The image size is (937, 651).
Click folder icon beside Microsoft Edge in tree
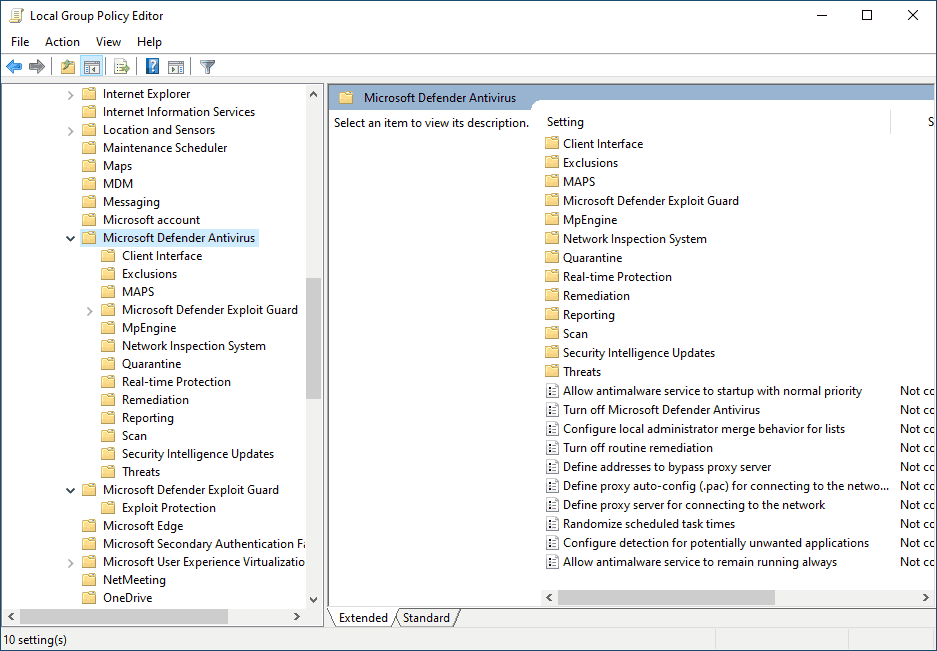click(x=89, y=526)
